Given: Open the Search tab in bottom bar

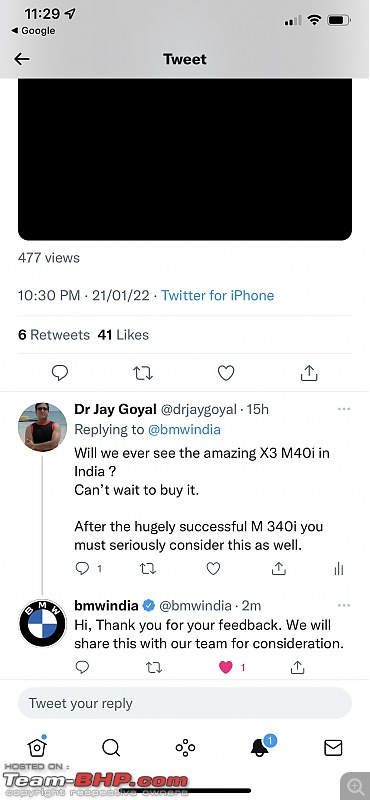Looking at the screenshot, I should click(x=111, y=748).
